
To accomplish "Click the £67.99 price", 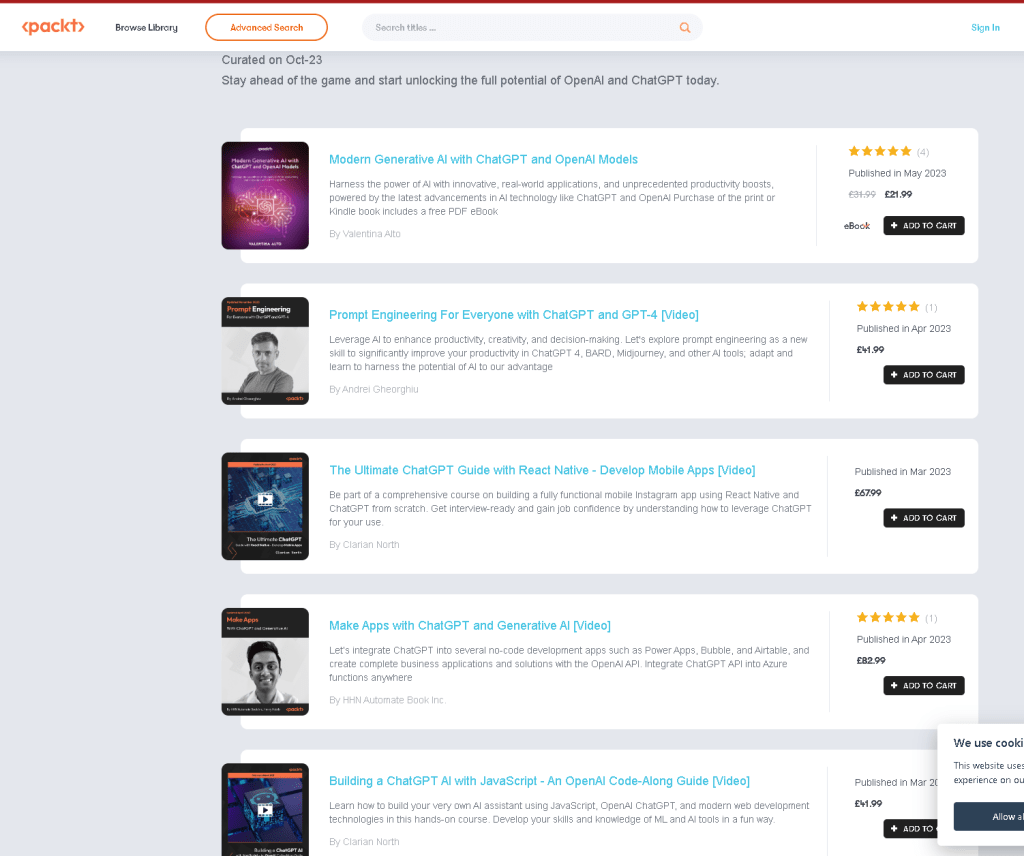I will [x=868, y=493].
